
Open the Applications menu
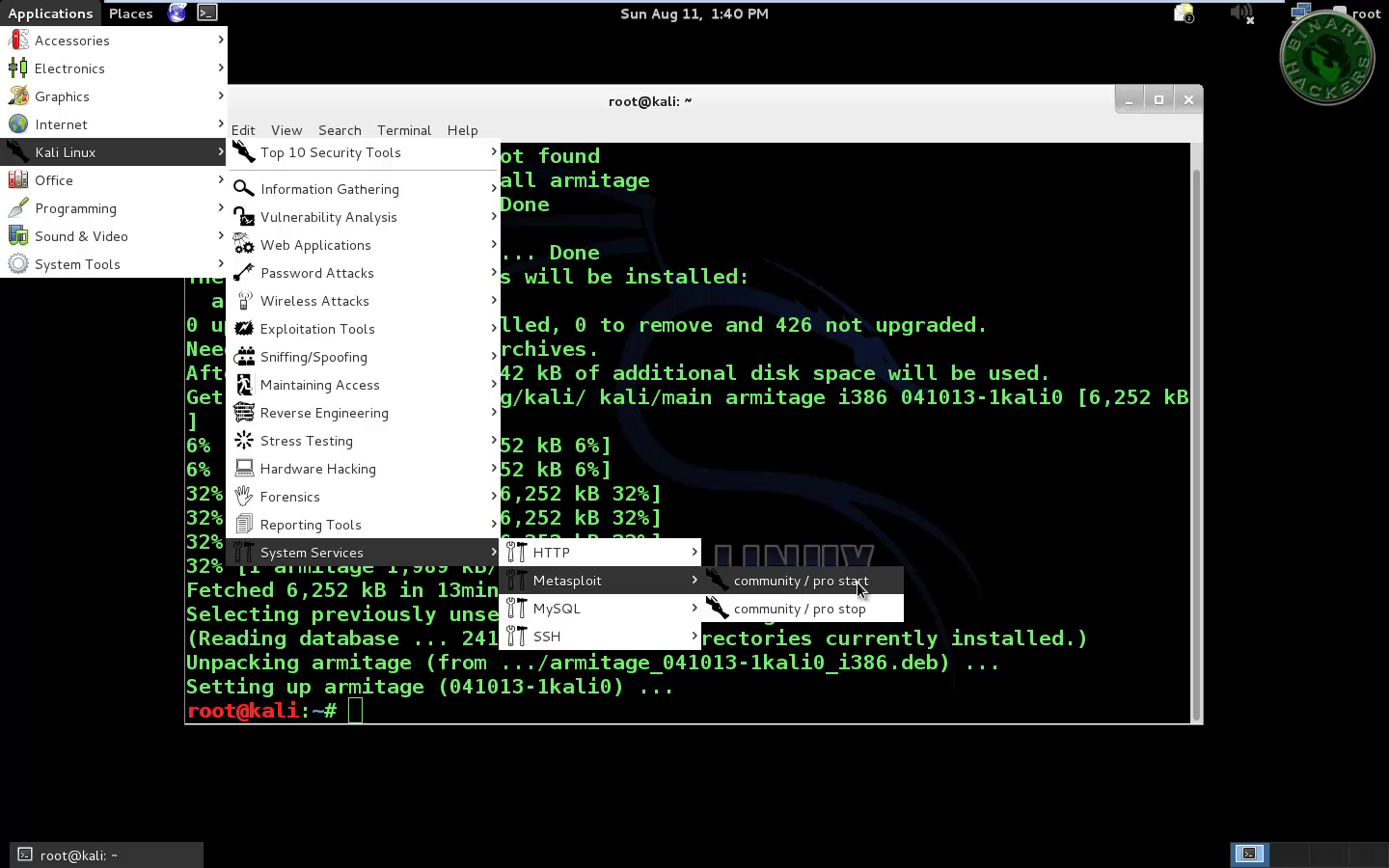50,13
